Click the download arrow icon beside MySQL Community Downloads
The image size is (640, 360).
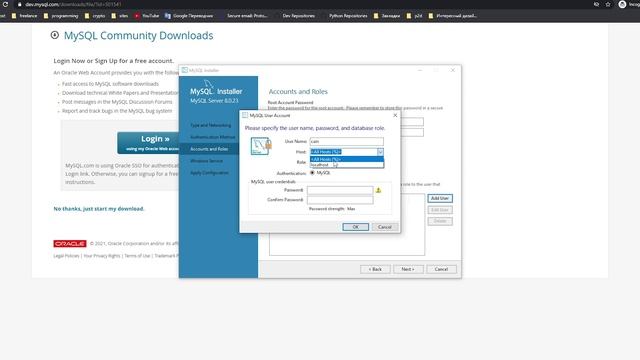click(x=55, y=35)
